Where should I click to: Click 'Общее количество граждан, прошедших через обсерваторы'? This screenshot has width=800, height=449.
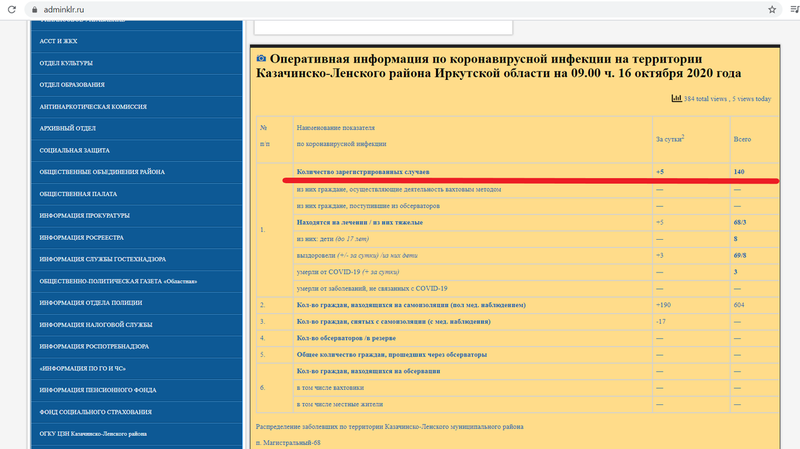coord(391,355)
